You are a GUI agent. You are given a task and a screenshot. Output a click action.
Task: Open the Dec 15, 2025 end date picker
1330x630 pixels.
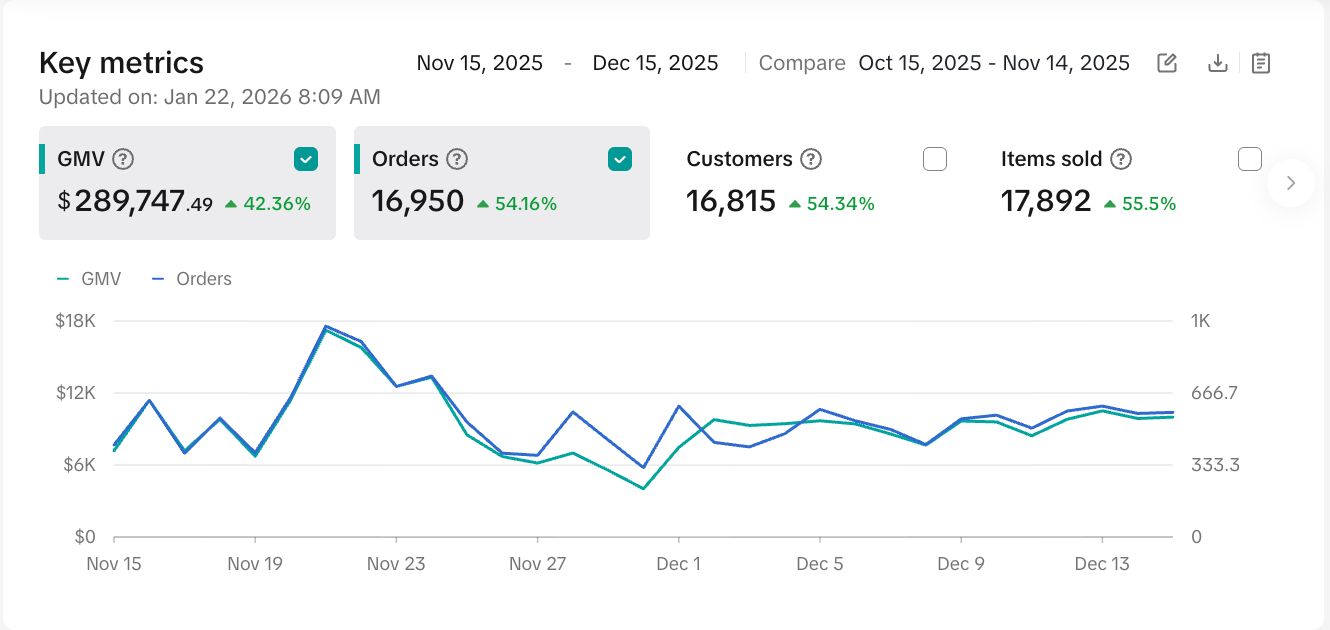tap(655, 63)
